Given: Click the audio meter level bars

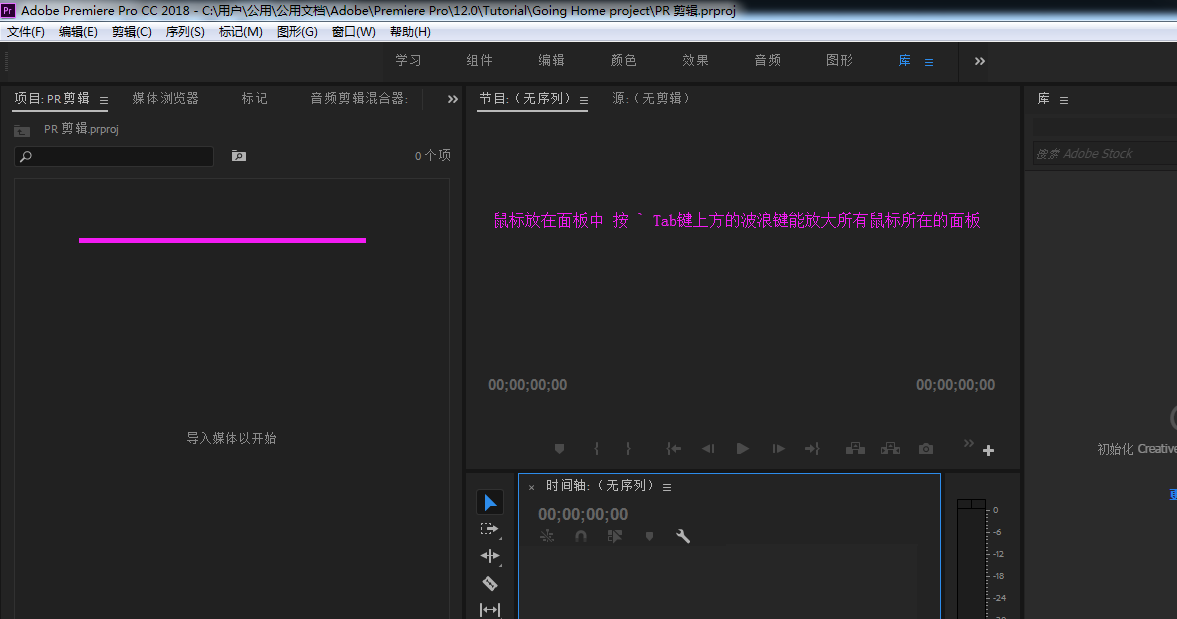Looking at the screenshot, I should pos(971,559).
